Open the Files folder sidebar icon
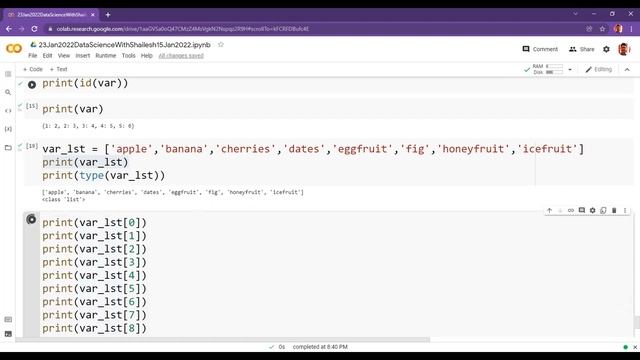This screenshot has height=360, width=640. 8,147
